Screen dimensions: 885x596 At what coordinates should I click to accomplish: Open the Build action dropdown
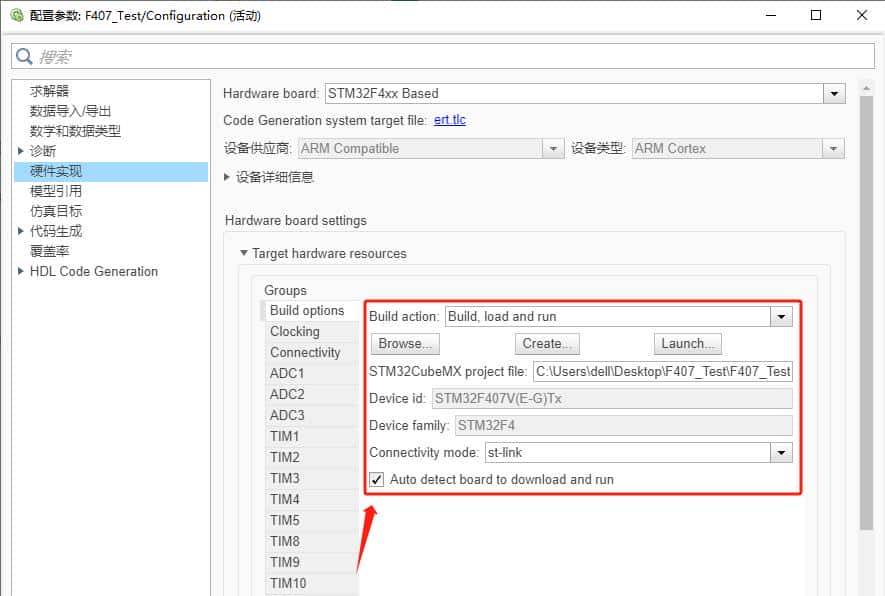(x=782, y=315)
